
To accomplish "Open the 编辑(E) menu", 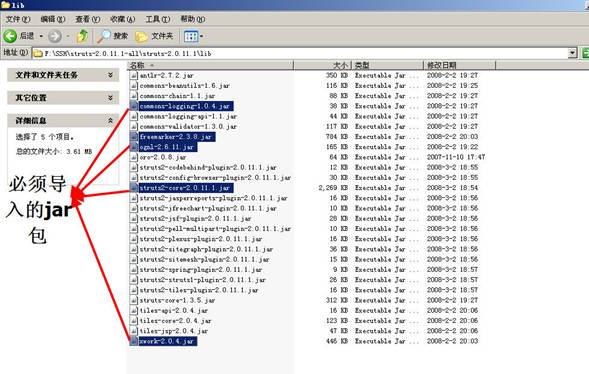I will pos(53,19).
